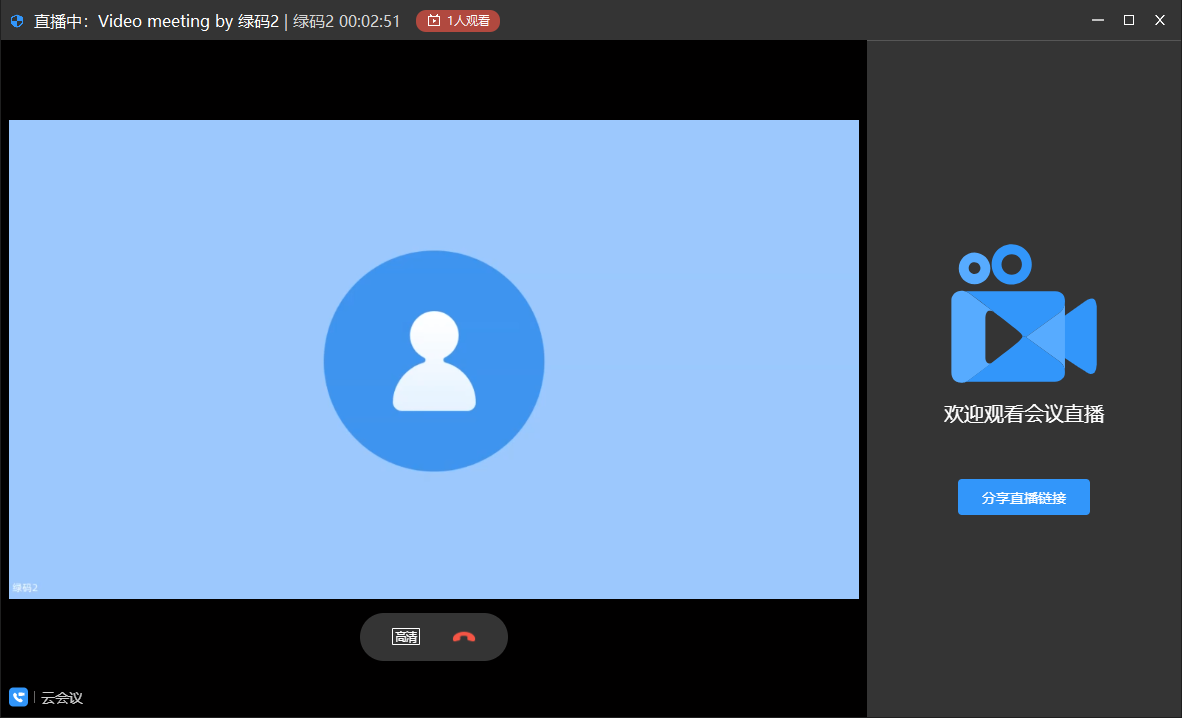The width and height of the screenshot is (1182, 718).
Task: Hang up with the red phone icon
Action: coord(463,637)
